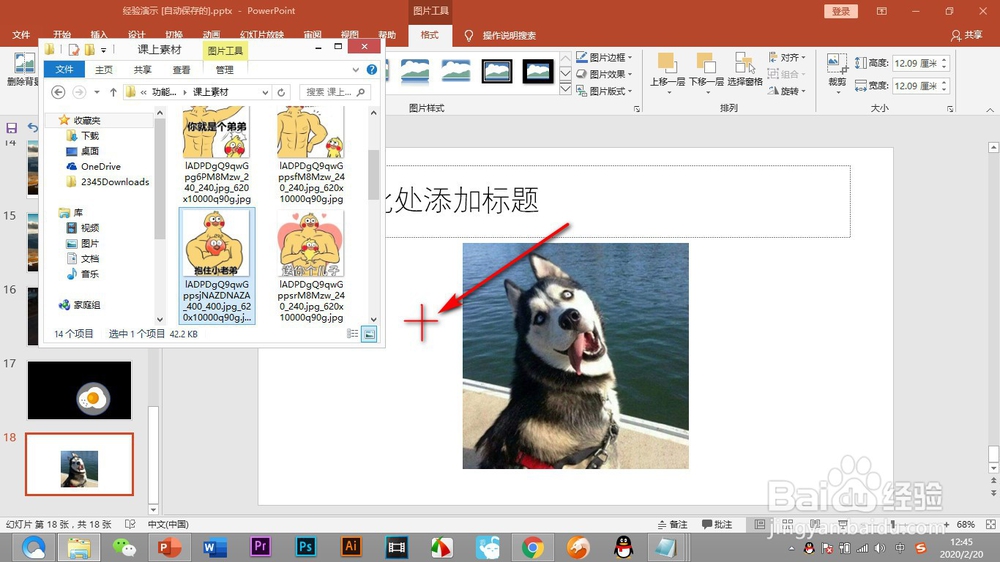Apply the black double-frame picture style
The height and width of the screenshot is (562, 1000).
click(497, 71)
